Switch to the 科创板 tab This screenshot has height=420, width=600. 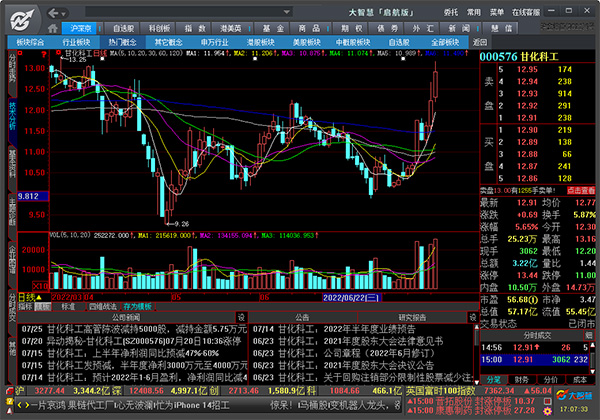(159, 28)
